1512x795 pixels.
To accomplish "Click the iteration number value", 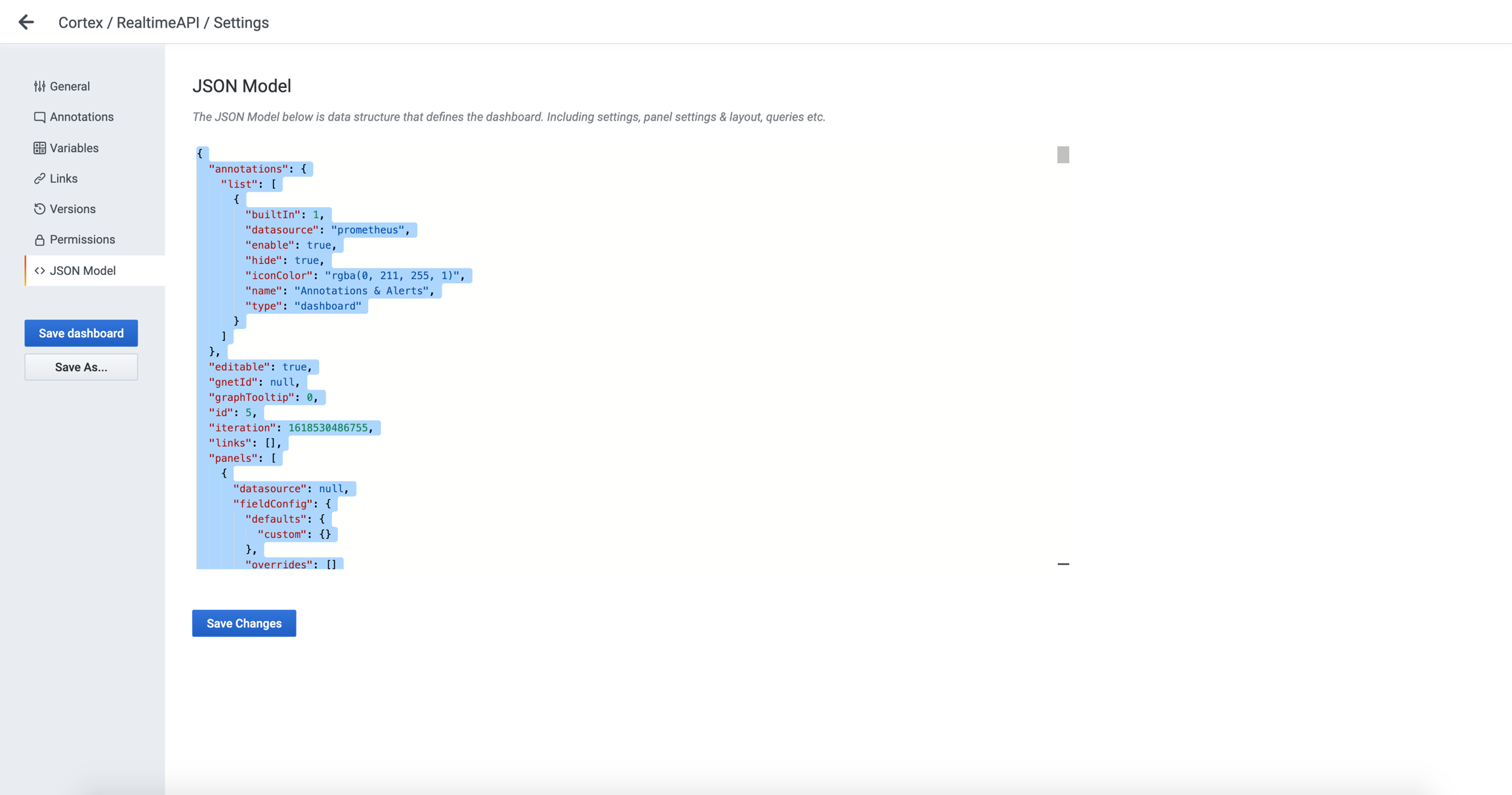I will (x=328, y=428).
